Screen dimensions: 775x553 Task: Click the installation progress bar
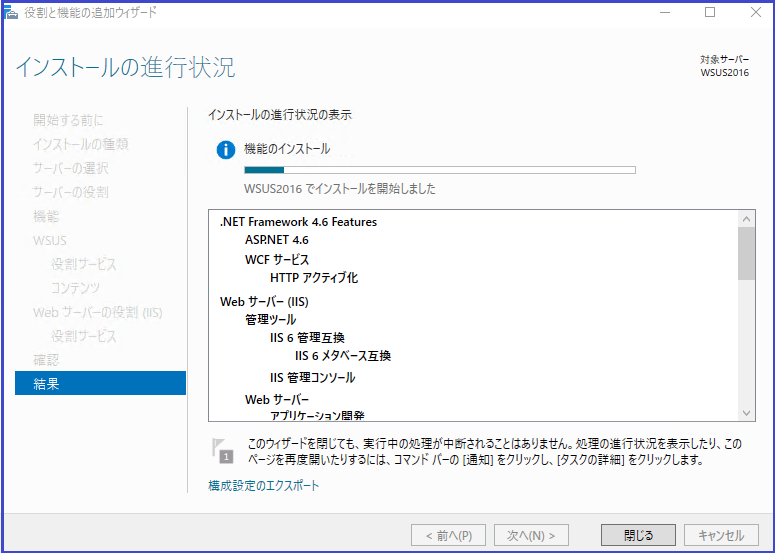pyautogui.click(x=440, y=170)
